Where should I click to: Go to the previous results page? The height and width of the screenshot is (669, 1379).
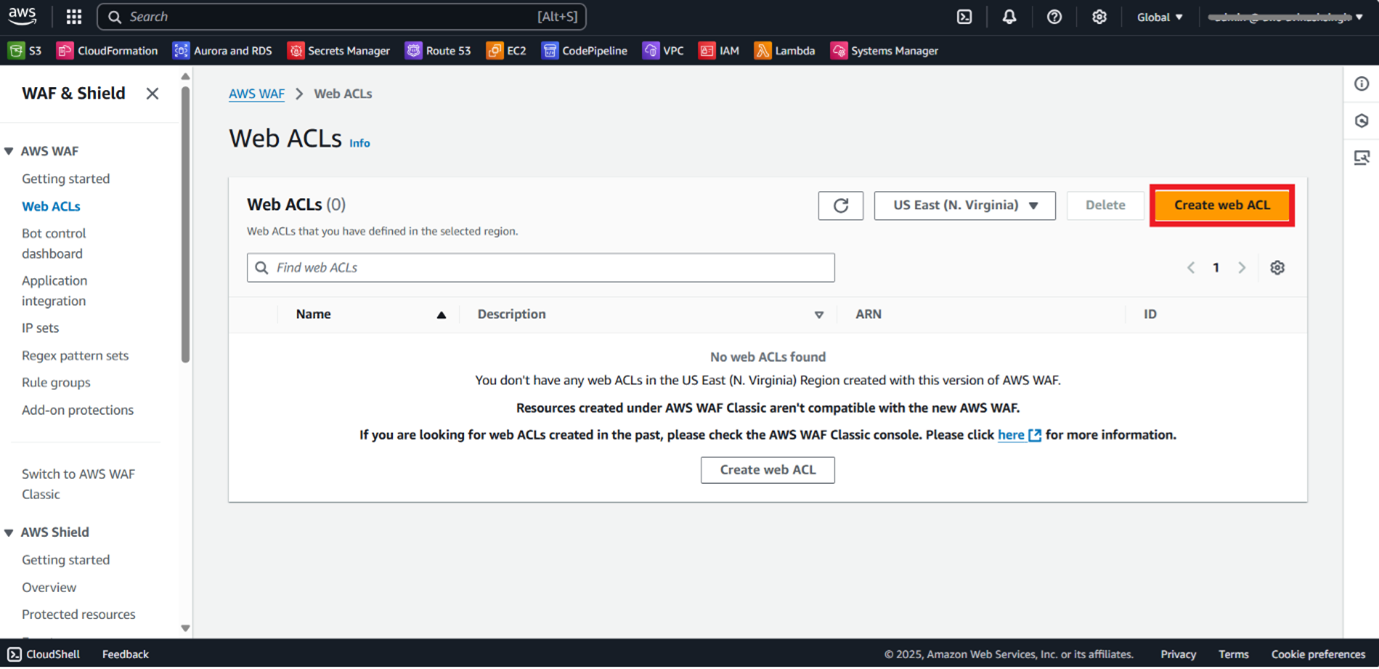(1191, 268)
